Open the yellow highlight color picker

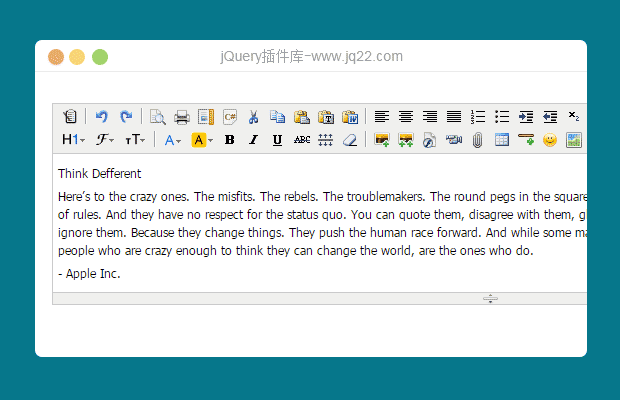pyautogui.click(x=202, y=140)
